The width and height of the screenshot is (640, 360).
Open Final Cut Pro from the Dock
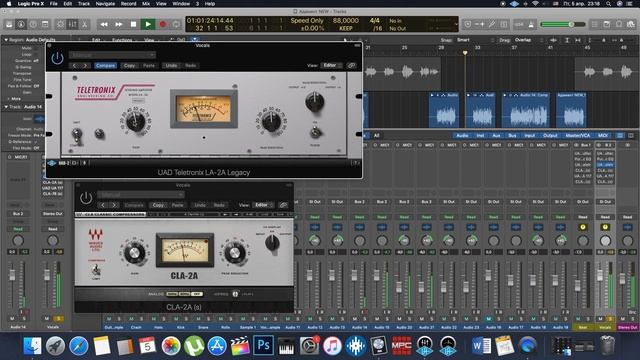pyautogui.click(x=240, y=346)
